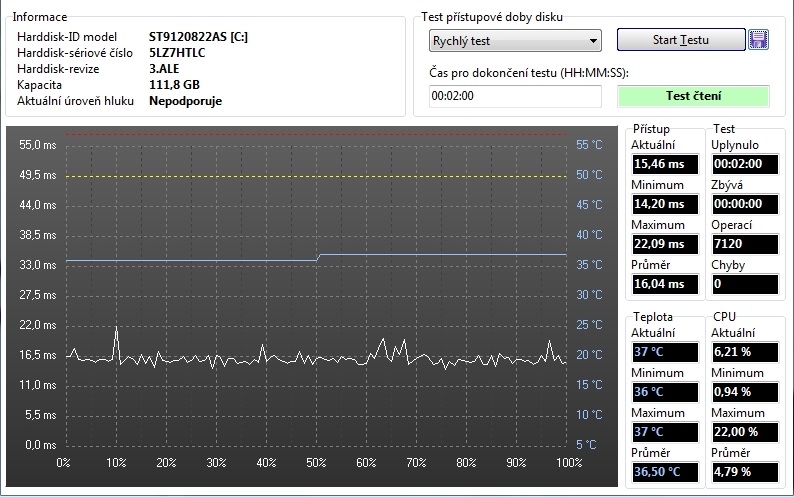Select serial number 5LZ7HTLC

[x=177, y=53]
